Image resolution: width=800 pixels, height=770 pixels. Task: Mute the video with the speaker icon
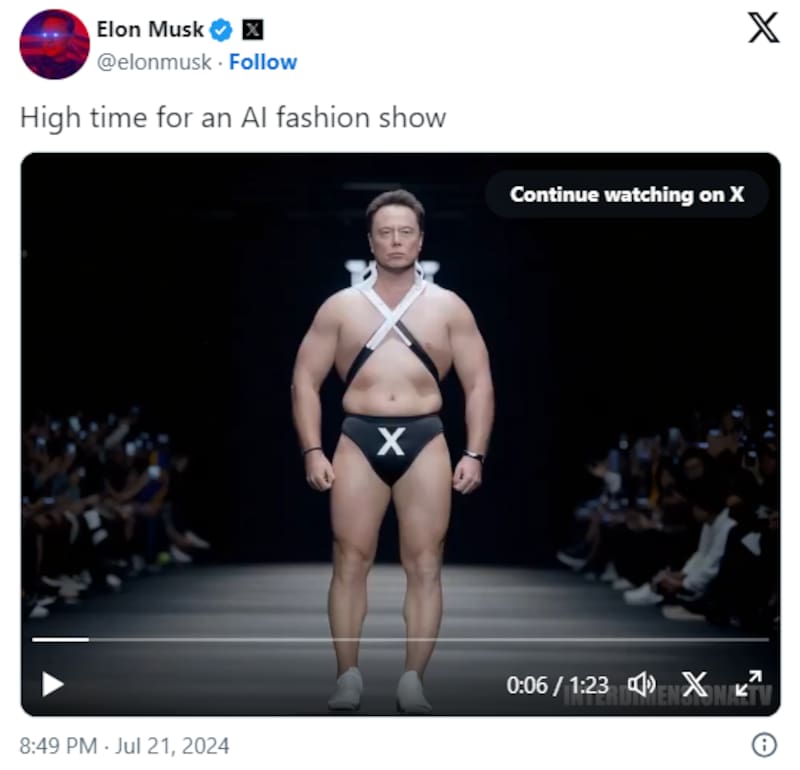[x=641, y=684]
